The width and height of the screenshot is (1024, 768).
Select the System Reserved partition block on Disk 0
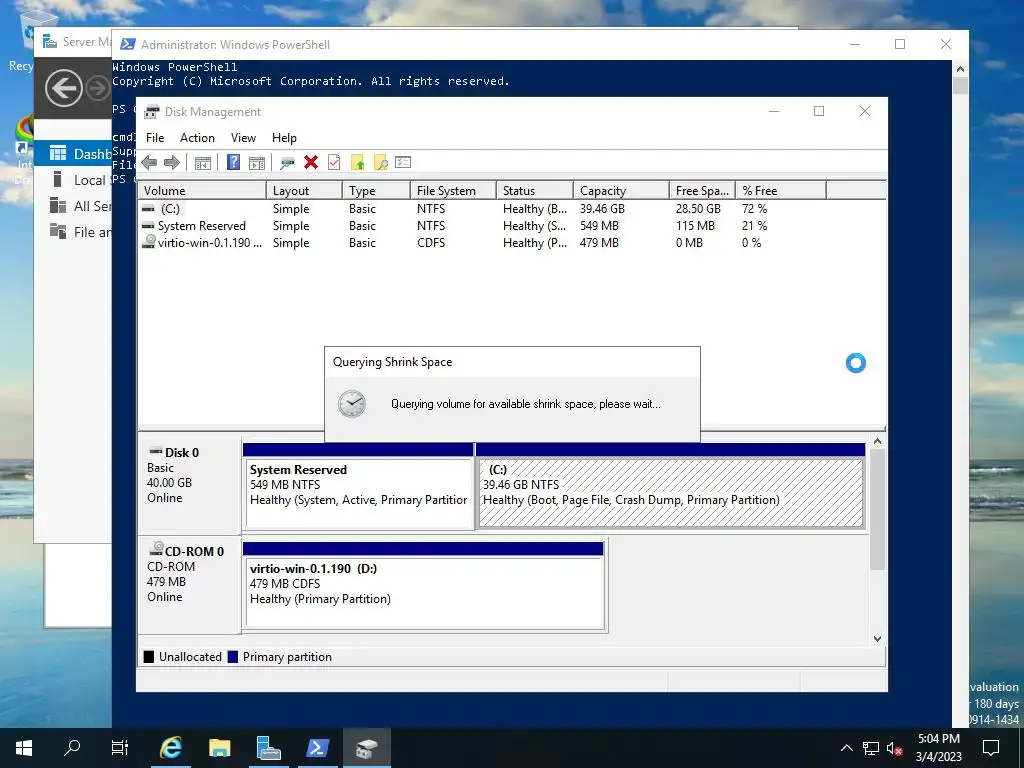358,486
